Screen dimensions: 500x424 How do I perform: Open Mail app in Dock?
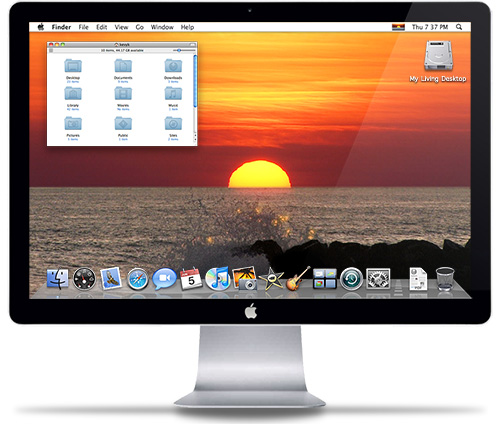point(111,278)
